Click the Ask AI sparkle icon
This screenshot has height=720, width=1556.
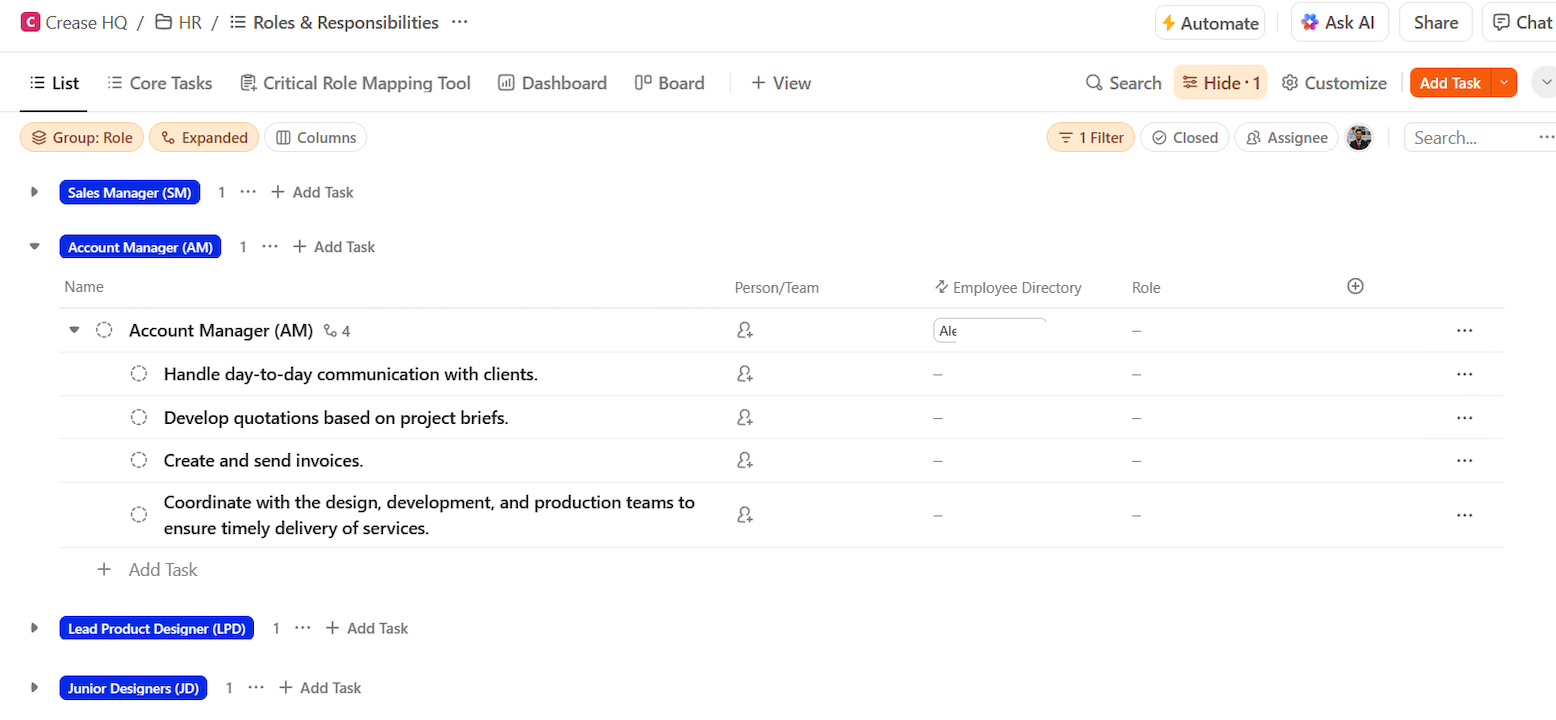(1310, 23)
